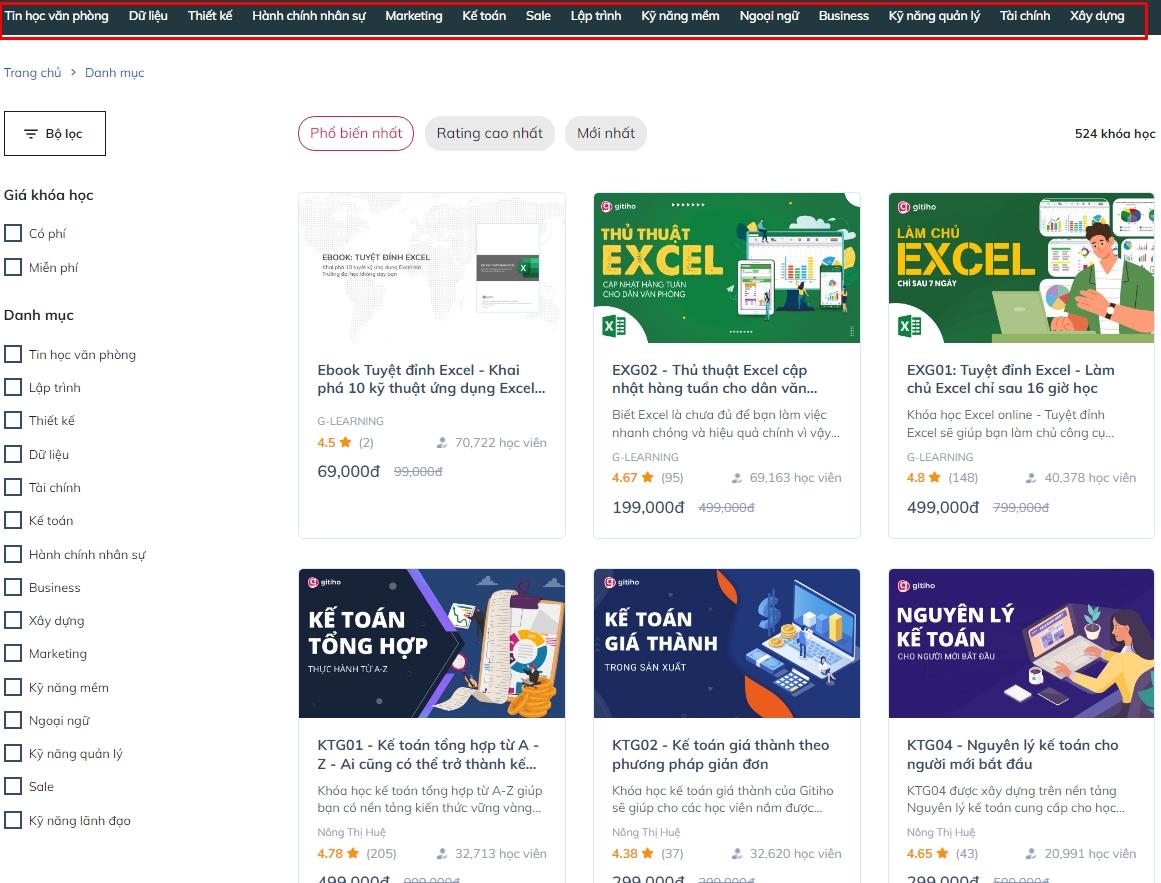
Task: Open Thiết kế in top navigation bar
Action: [x=210, y=16]
